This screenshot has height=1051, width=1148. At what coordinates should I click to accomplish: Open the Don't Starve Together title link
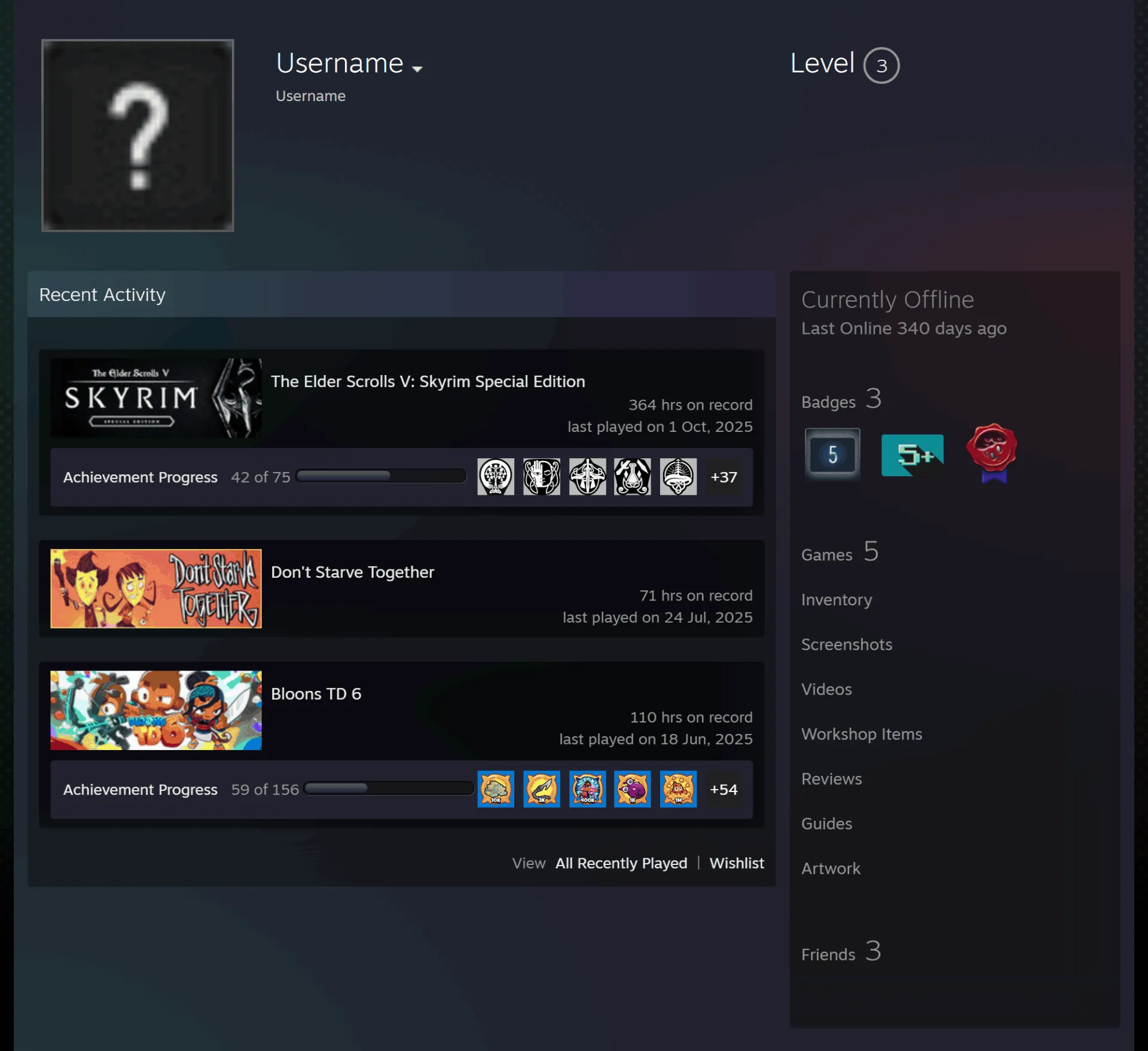pos(353,572)
